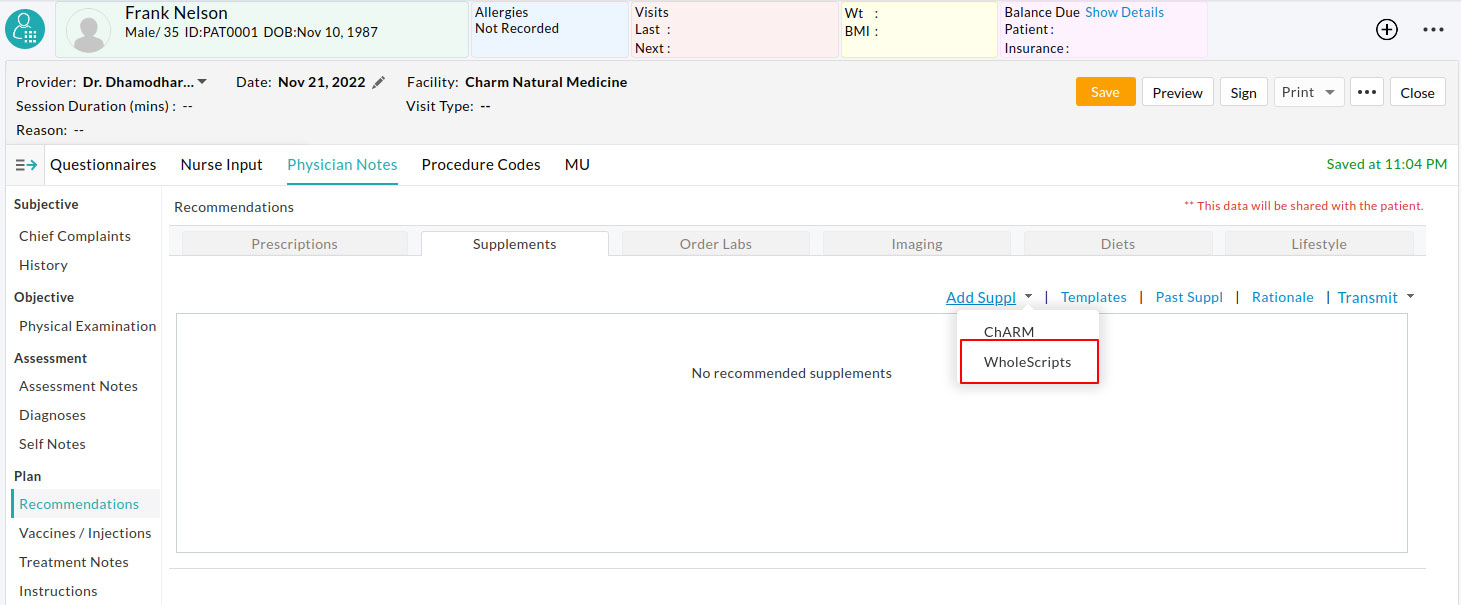Screen dimensions: 1461x605
Task: Open the Templates link
Action: 1093,296
